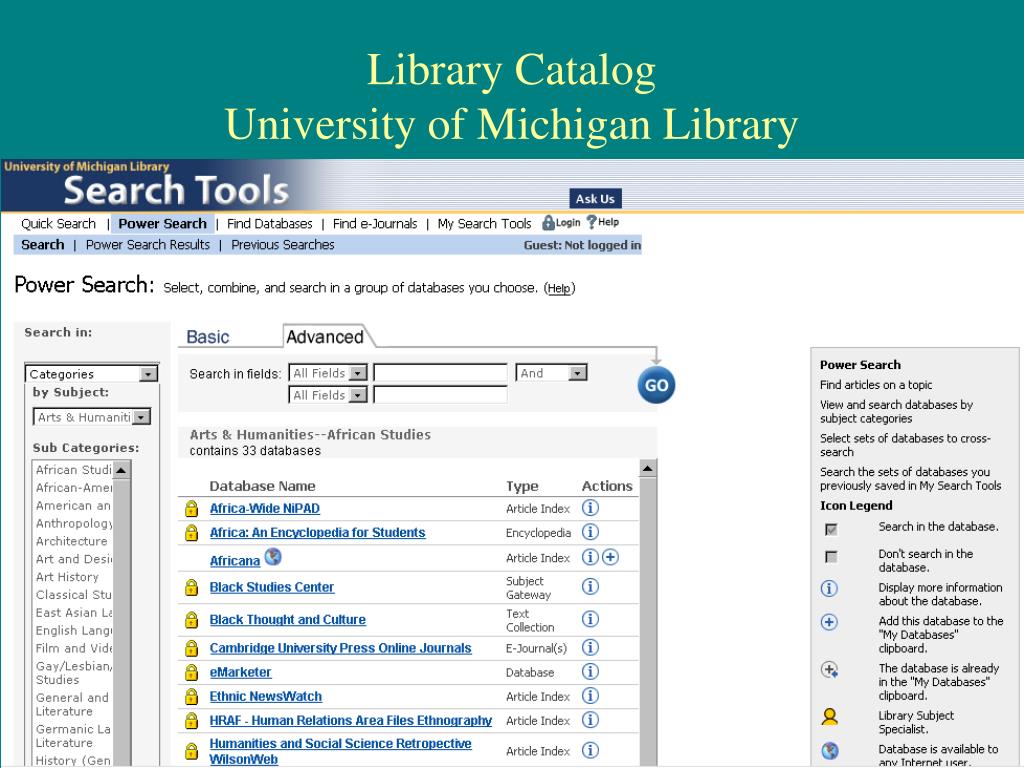This screenshot has height=768, width=1024.
Task: Switch to the Basic search tab
Action: point(208,337)
